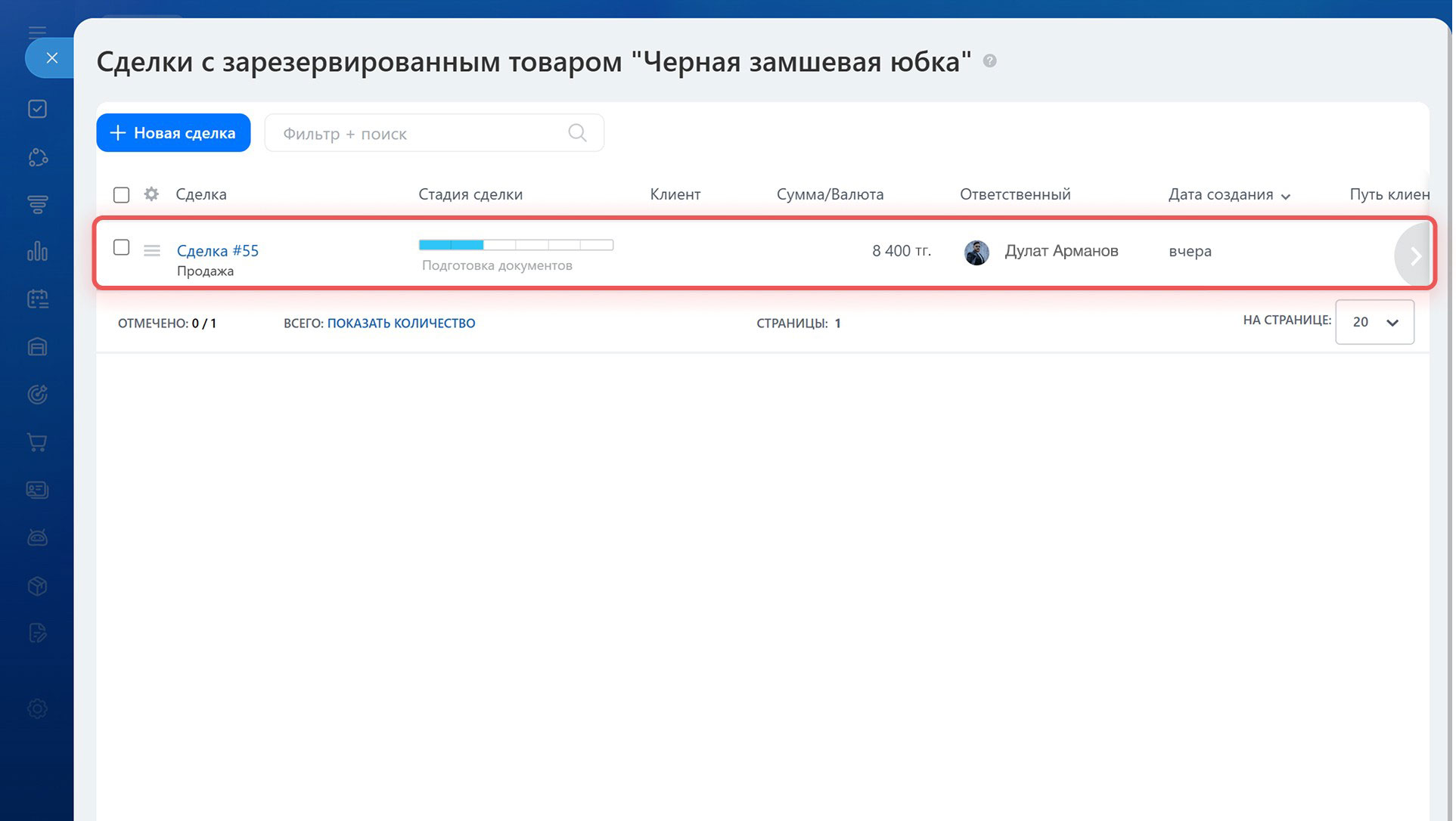The height and width of the screenshot is (821, 1456).
Task: Open the shopping cart sidebar icon
Action: click(37, 442)
